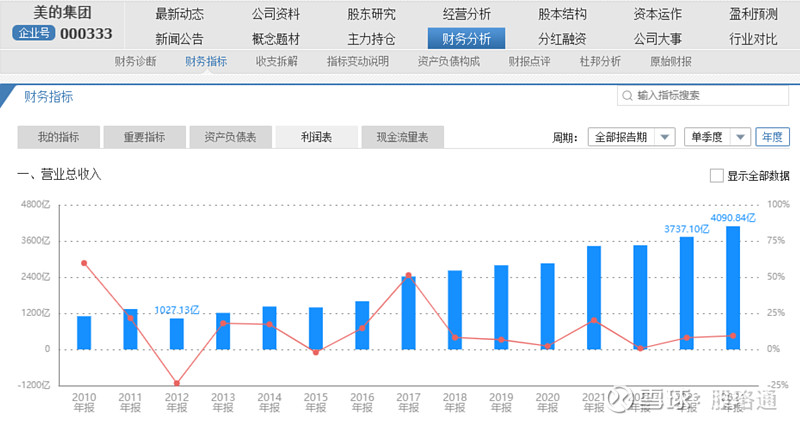Click the bar labeled 4090.84亿
Image resolution: width=800 pixels, height=424 pixels.
coord(733,288)
